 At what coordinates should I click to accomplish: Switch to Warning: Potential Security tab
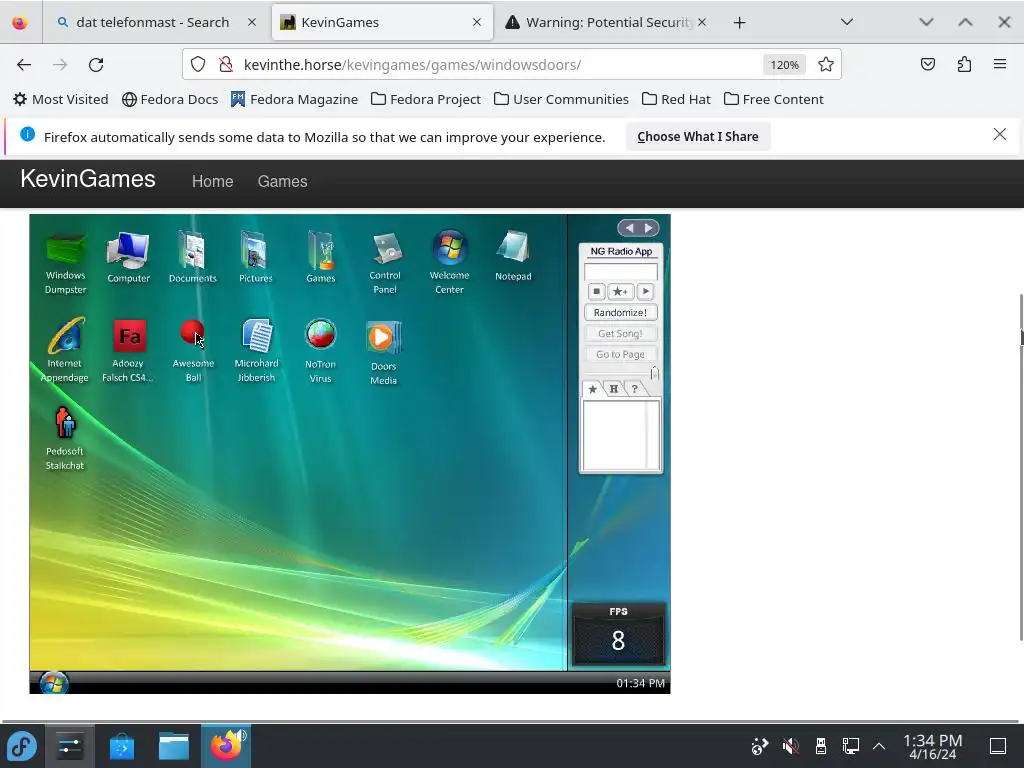(605, 22)
